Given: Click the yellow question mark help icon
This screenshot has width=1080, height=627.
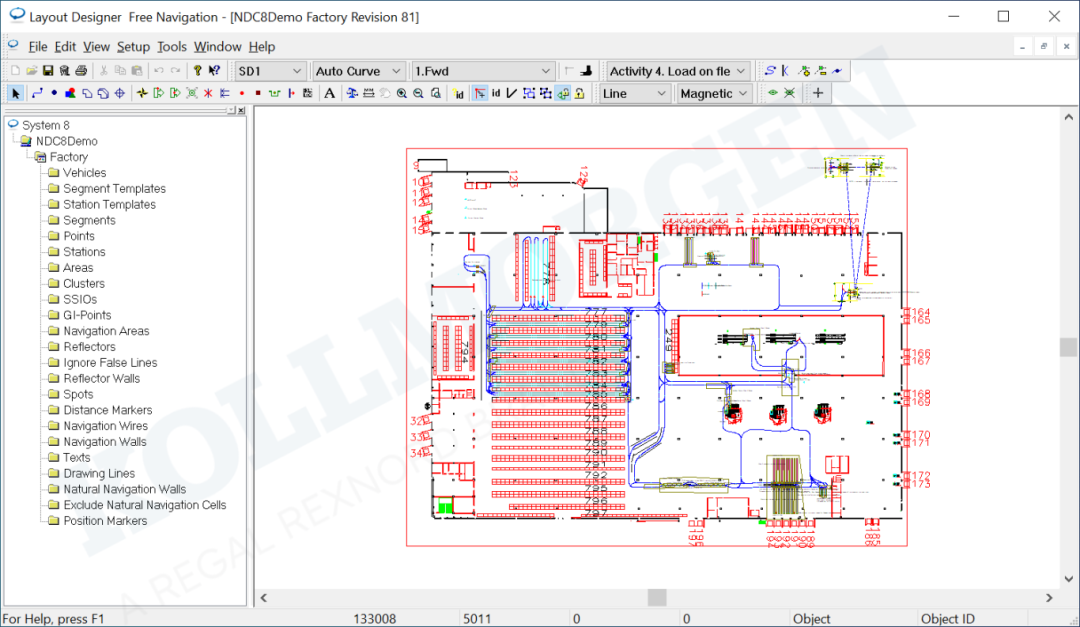Looking at the screenshot, I should pyautogui.click(x=197, y=71).
